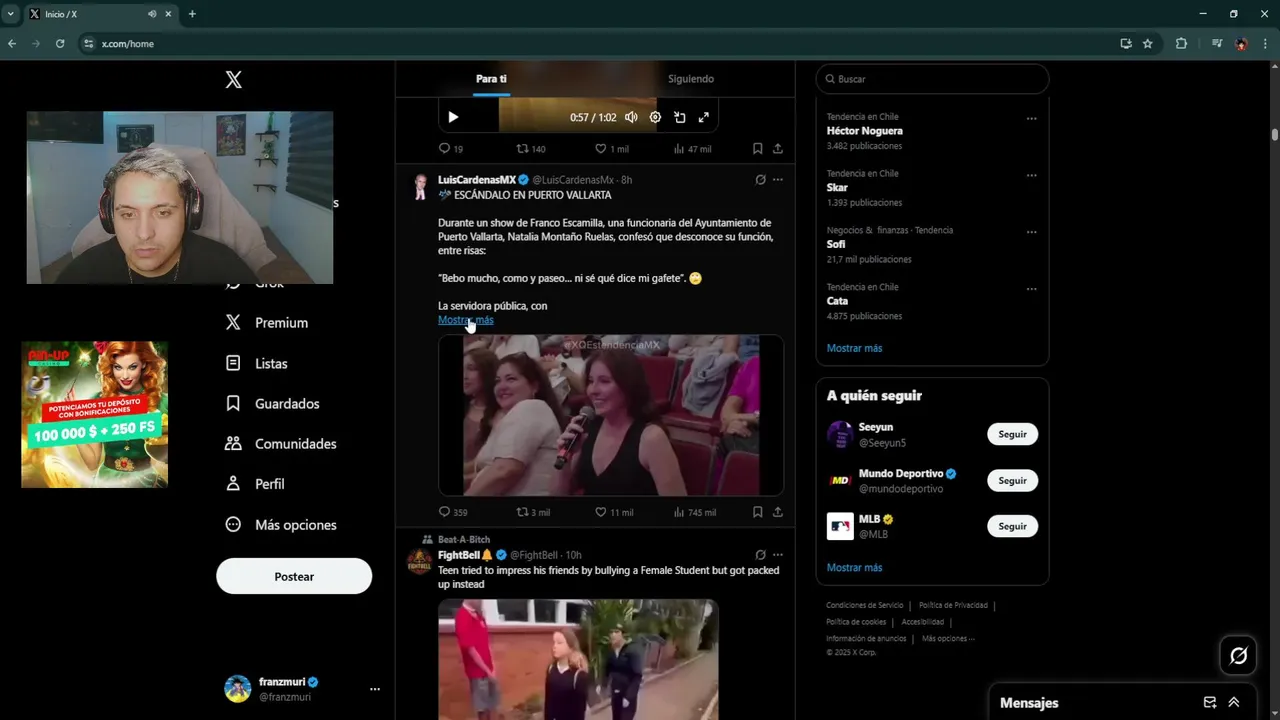
Task: Open options for Cata trend
Action: coord(1031,289)
